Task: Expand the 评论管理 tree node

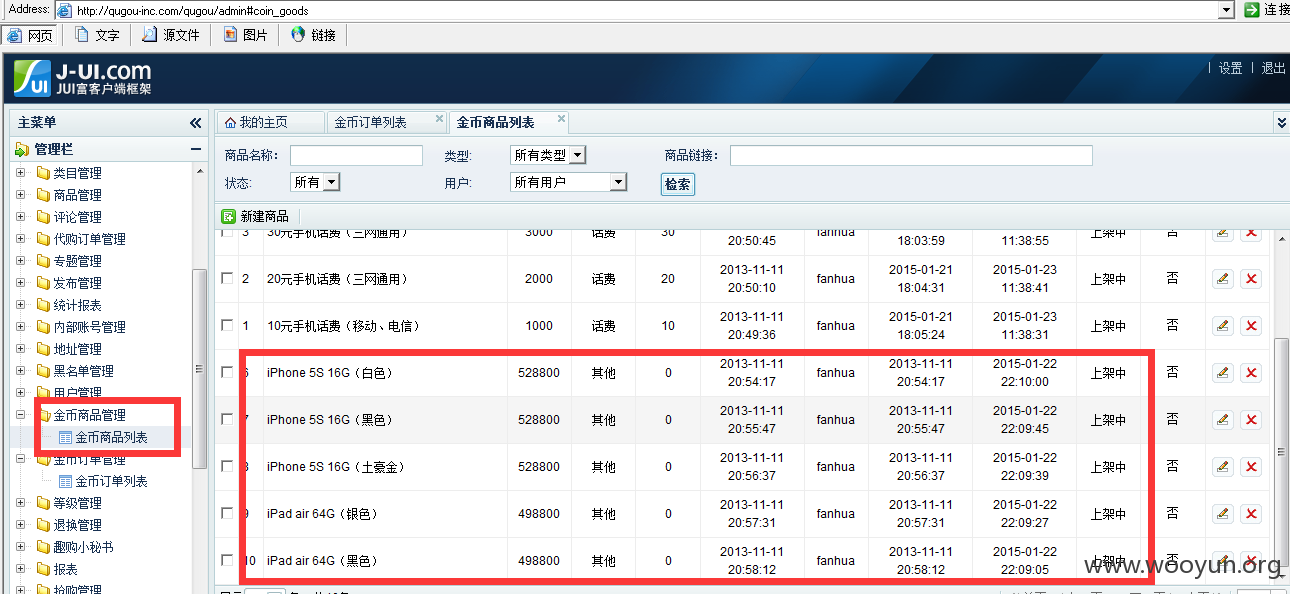Action: click(x=20, y=217)
